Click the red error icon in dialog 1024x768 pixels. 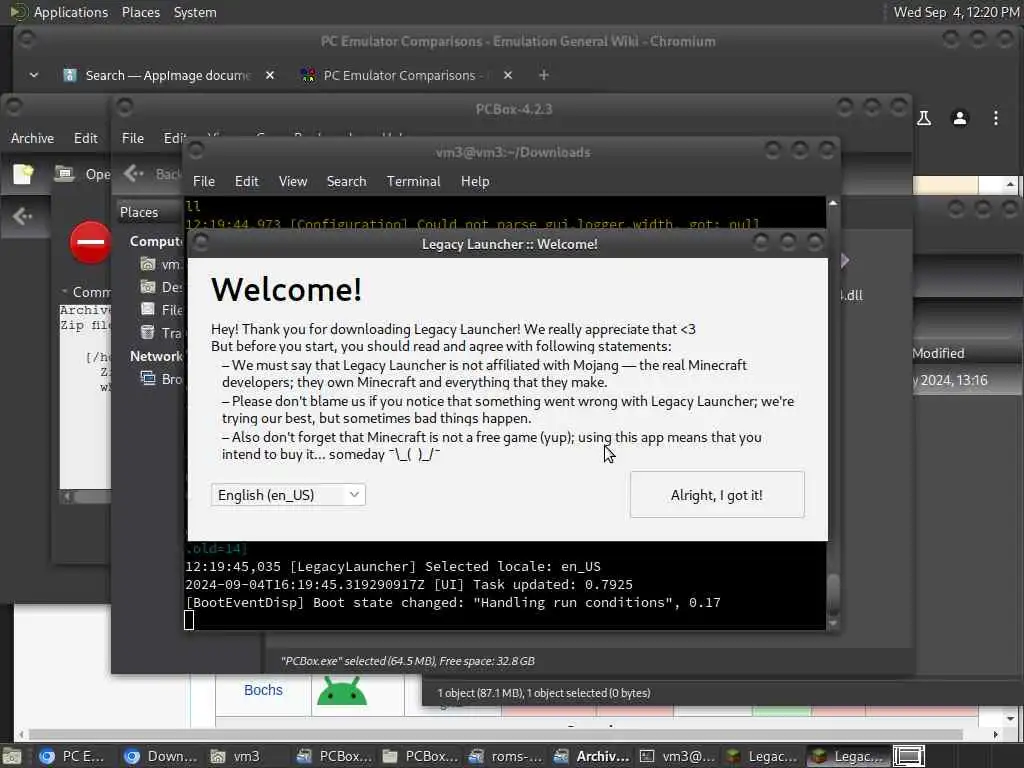(90, 242)
